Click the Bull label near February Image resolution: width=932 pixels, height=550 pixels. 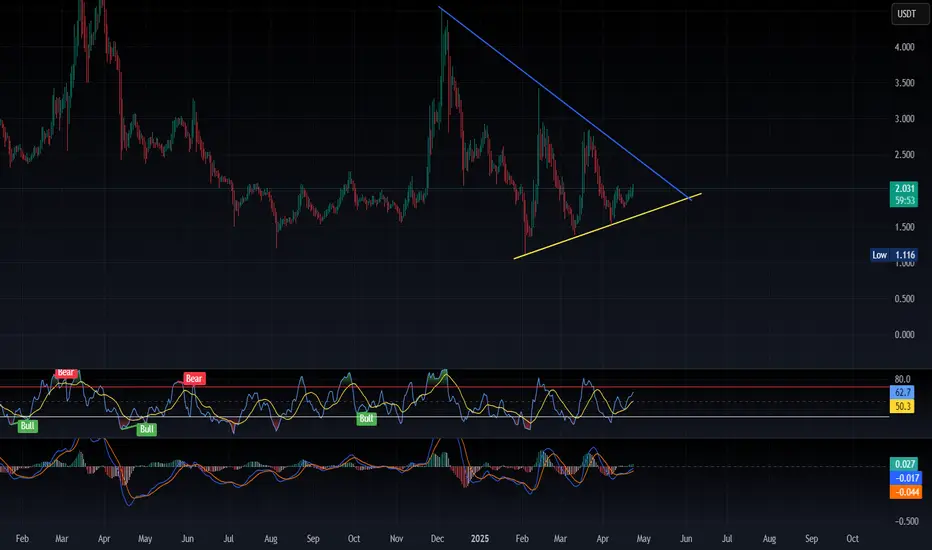click(27, 426)
